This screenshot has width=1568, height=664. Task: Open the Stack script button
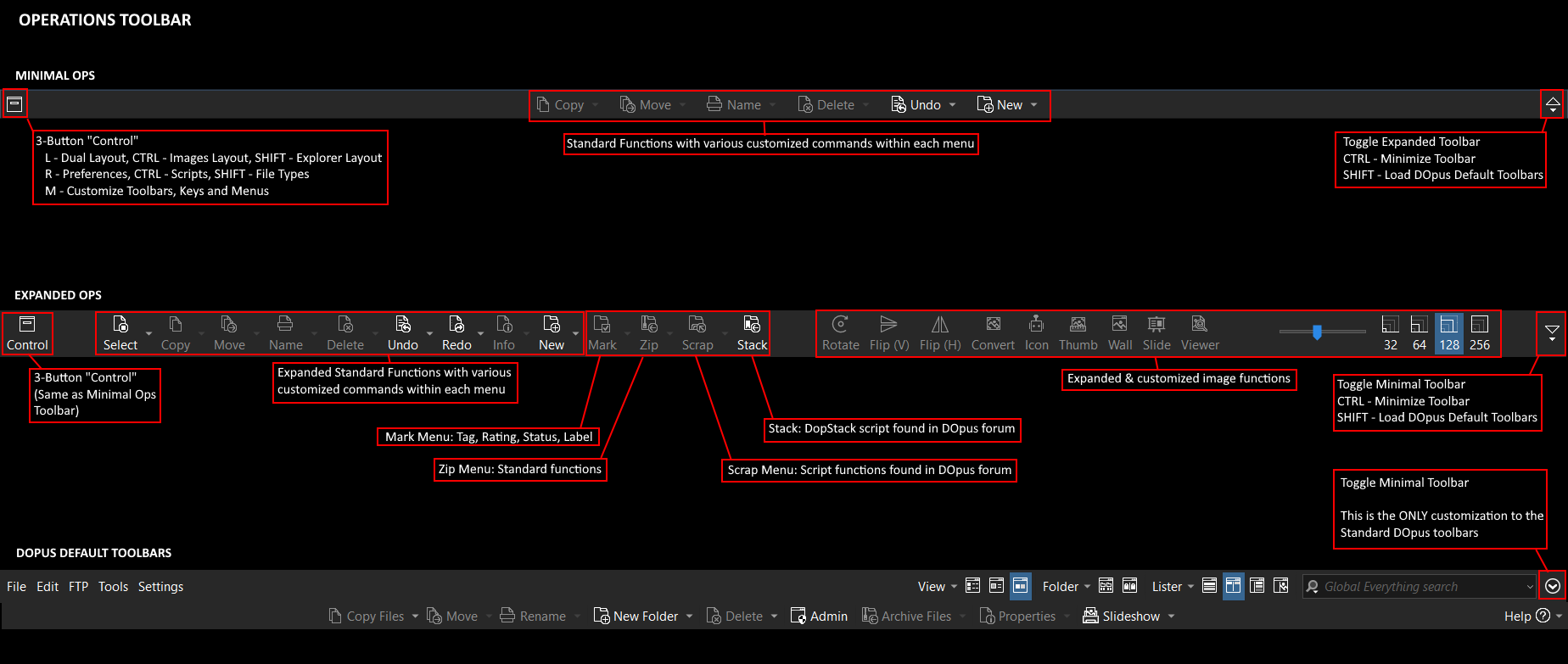pos(752,332)
